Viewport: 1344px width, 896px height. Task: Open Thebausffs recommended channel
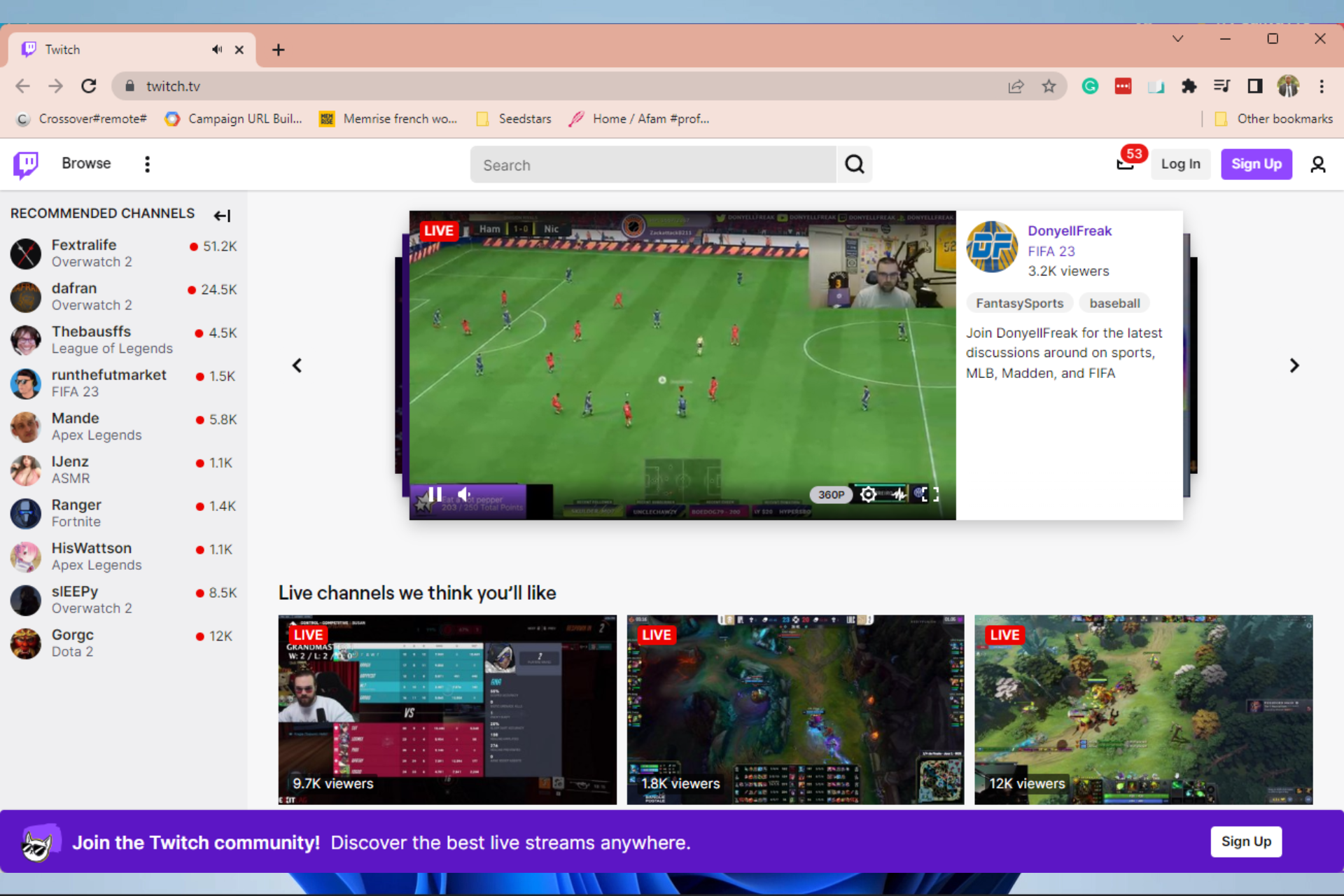click(123, 340)
